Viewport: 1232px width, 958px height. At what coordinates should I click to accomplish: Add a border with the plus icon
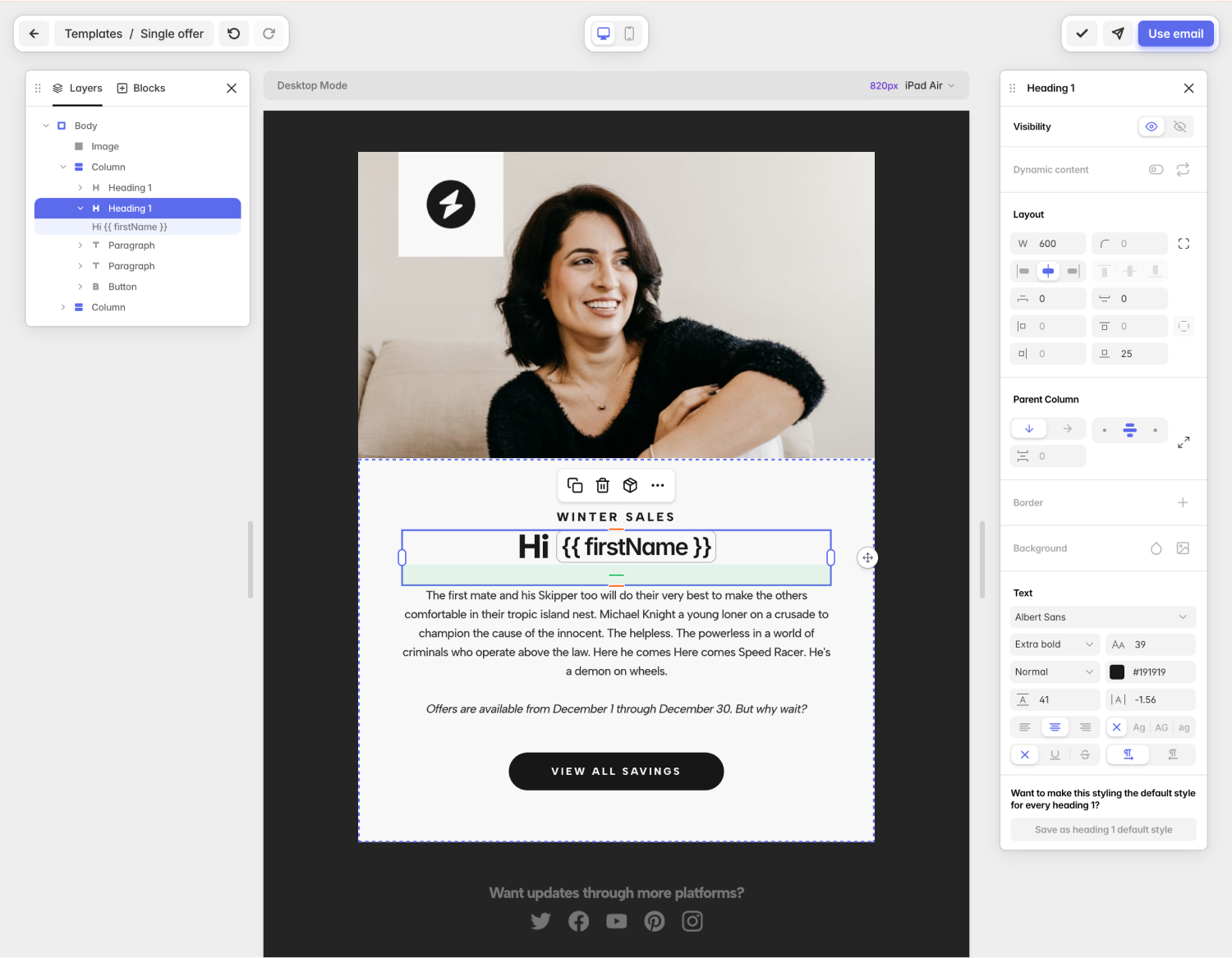pos(1183,502)
